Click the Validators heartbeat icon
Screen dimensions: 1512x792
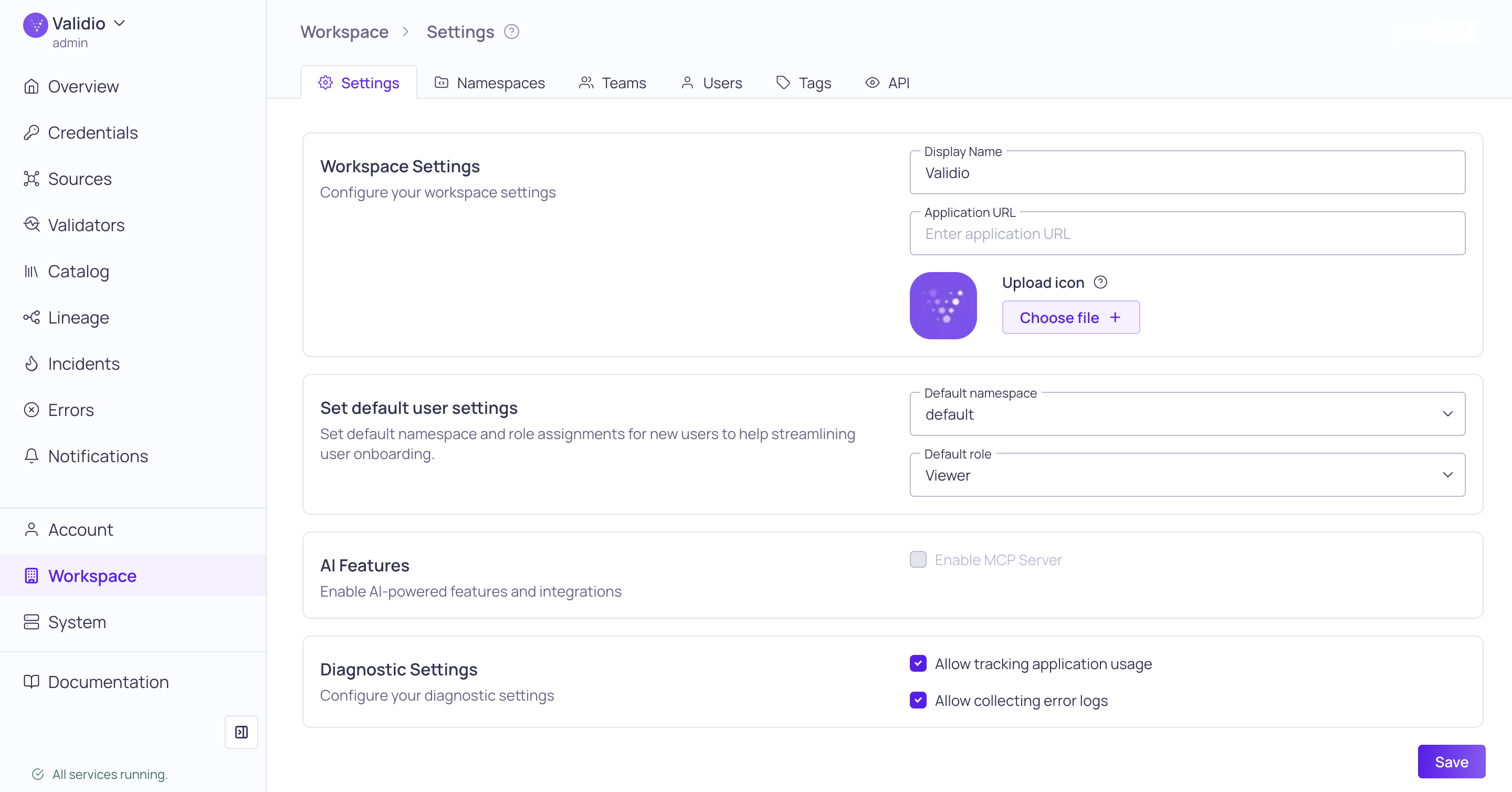click(x=31, y=225)
